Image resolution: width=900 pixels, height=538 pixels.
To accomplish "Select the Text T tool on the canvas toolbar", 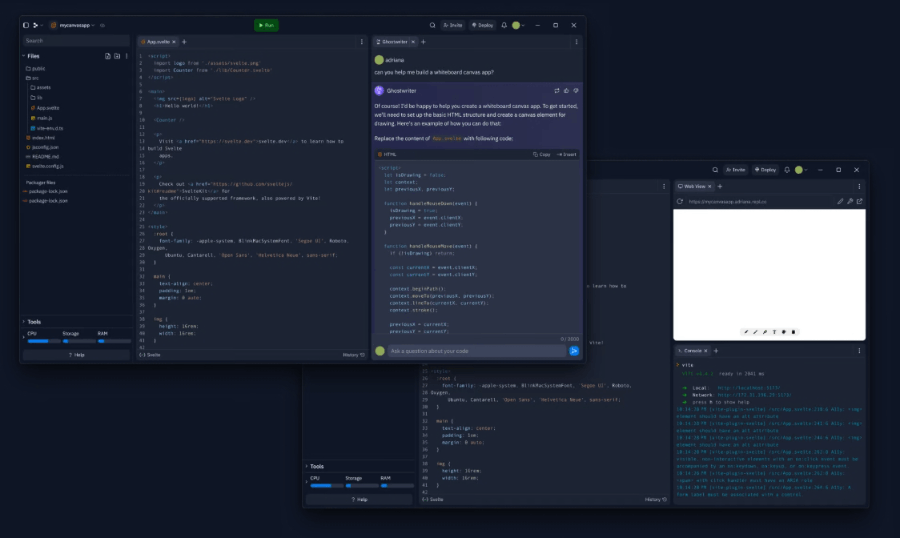I will click(x=774, y=332).
